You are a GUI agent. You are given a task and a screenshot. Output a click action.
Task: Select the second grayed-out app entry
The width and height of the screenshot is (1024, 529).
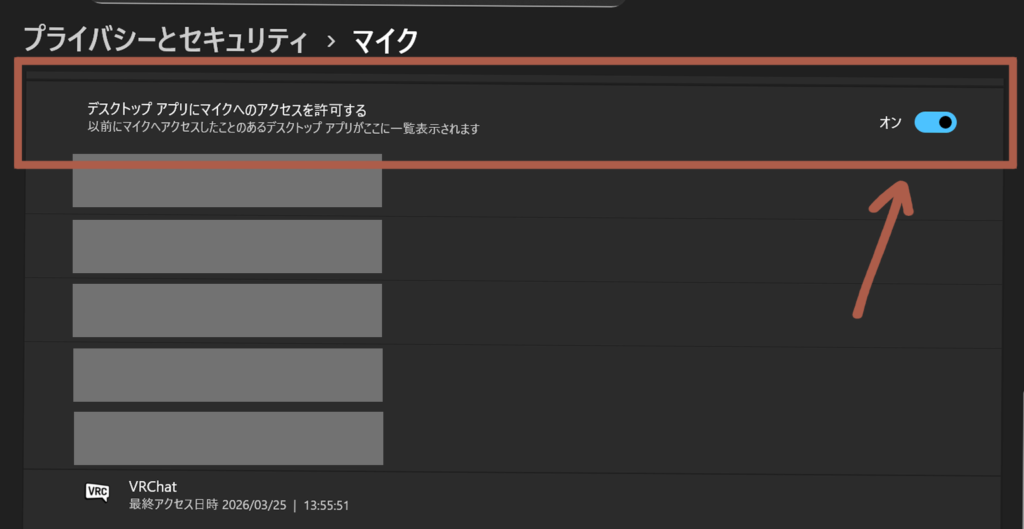tap(227, 246)
